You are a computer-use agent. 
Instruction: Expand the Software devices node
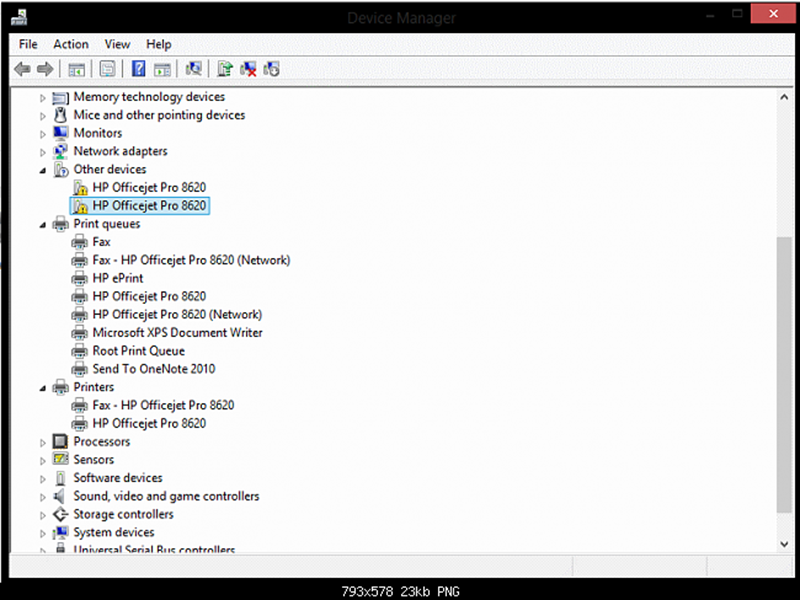(x=43, y=479)
